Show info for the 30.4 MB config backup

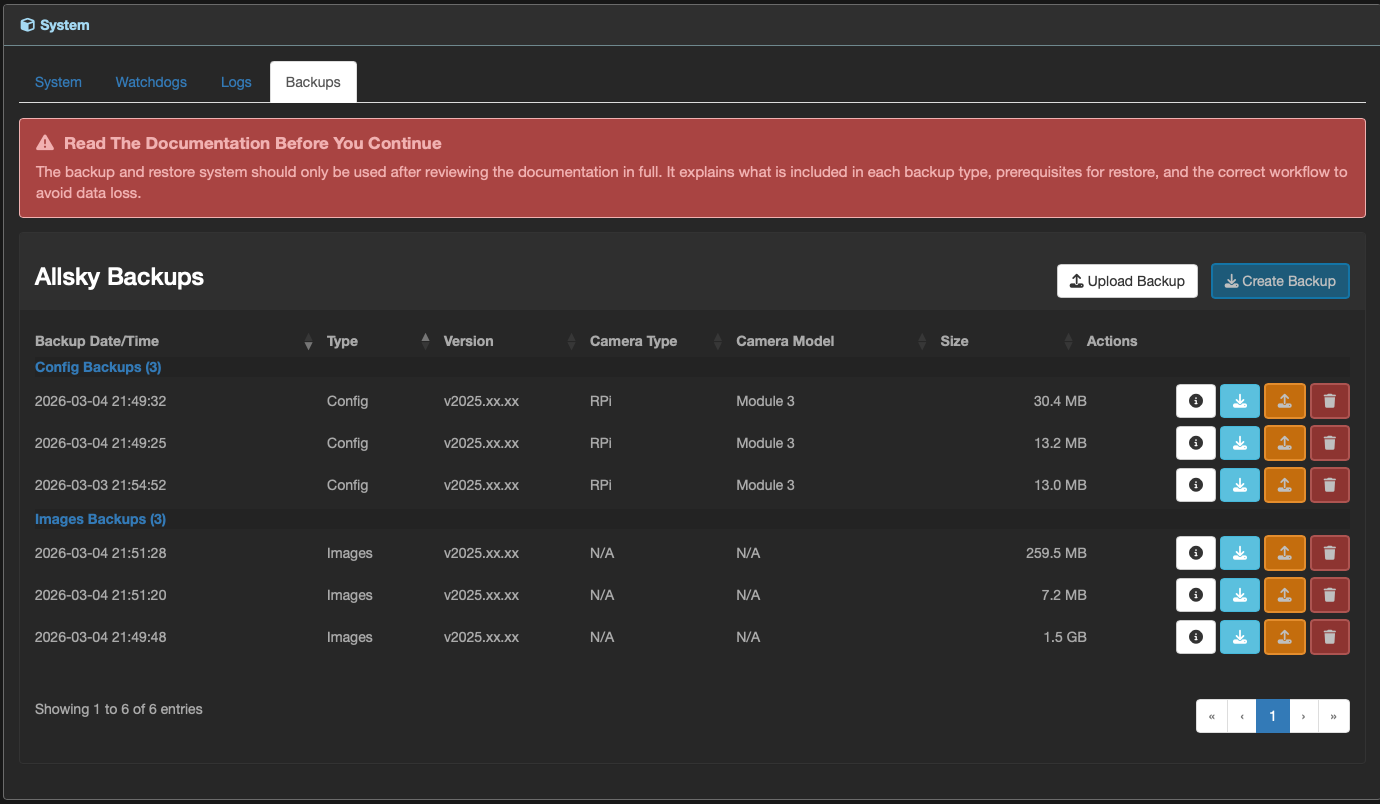1195,401
